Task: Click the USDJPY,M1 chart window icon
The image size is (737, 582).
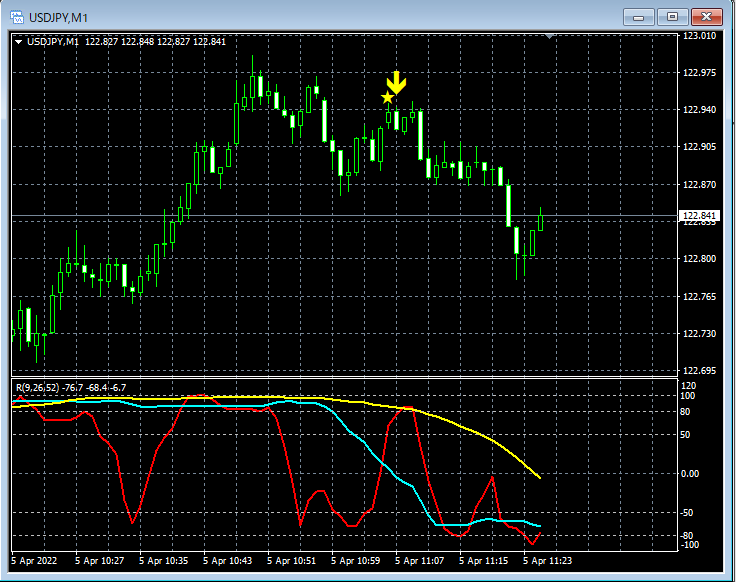Action: 17,17
